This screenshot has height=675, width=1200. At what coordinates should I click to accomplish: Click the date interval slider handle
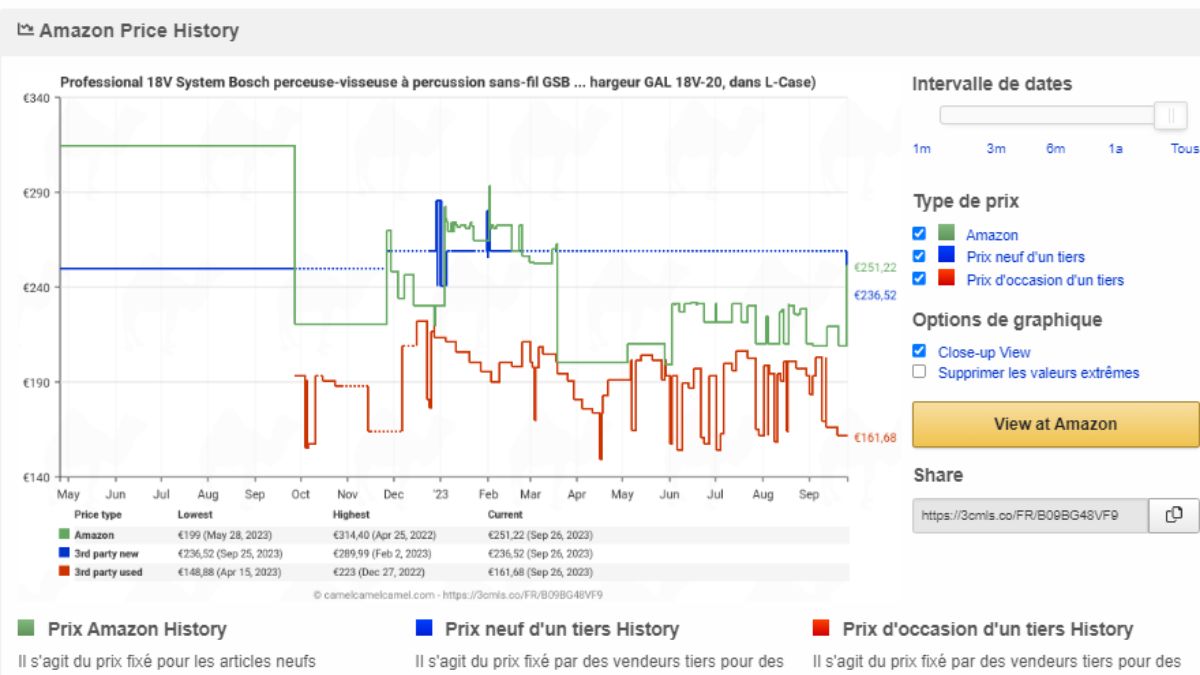1170,115
